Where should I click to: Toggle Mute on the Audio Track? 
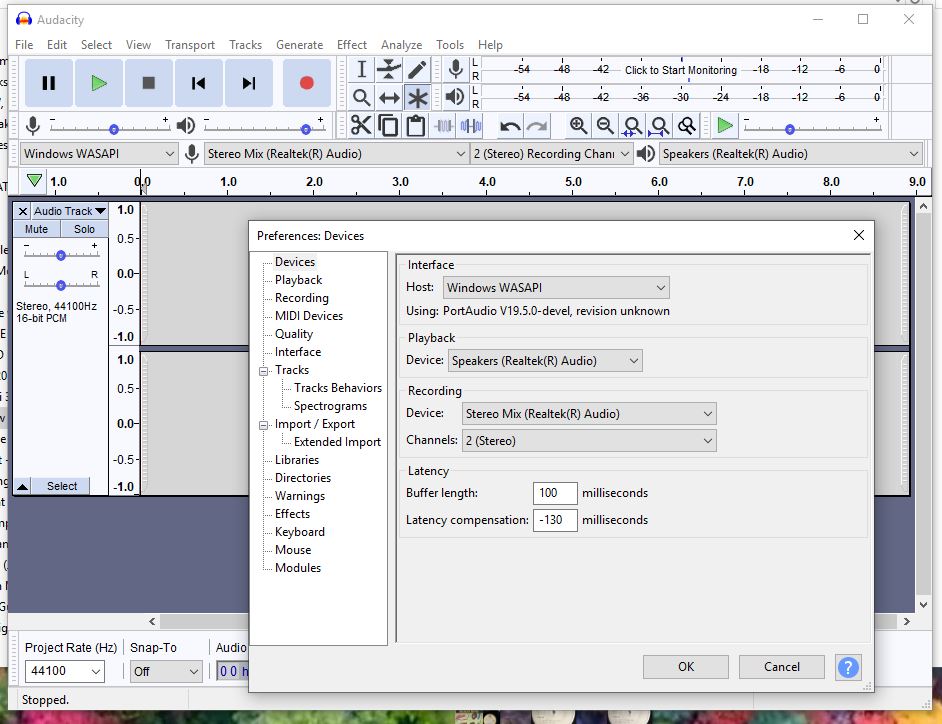36,229
